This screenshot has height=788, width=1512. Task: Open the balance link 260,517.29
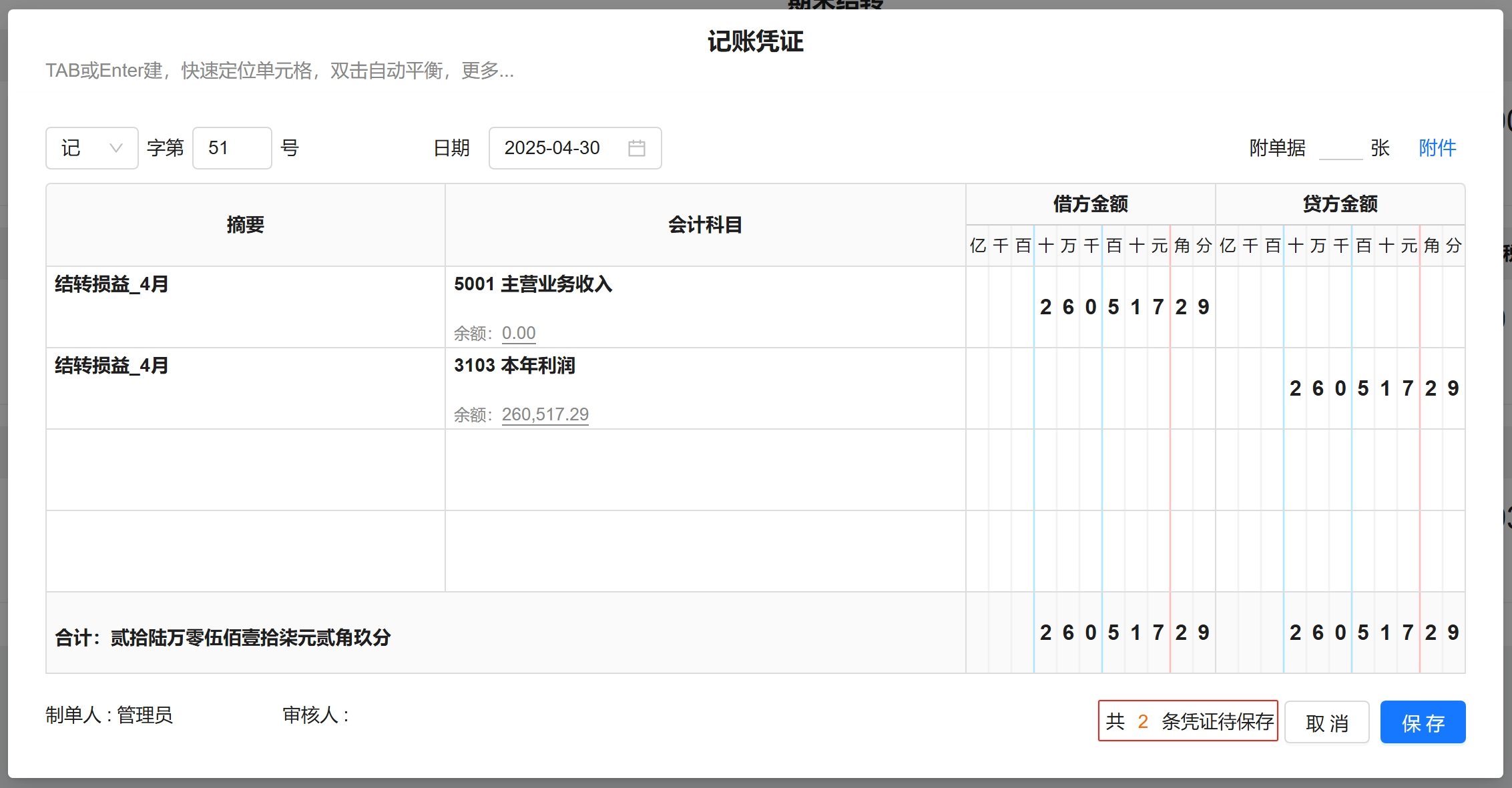tap(545, 414)
